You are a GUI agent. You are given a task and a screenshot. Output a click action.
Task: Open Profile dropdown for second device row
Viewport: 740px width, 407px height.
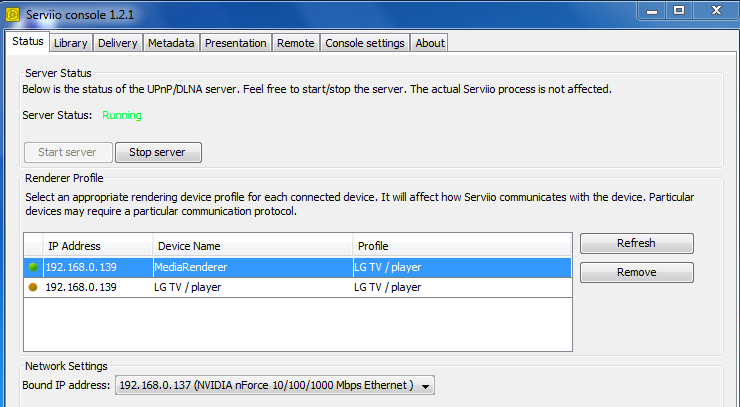pyautogui.click(x=460, y=288)
